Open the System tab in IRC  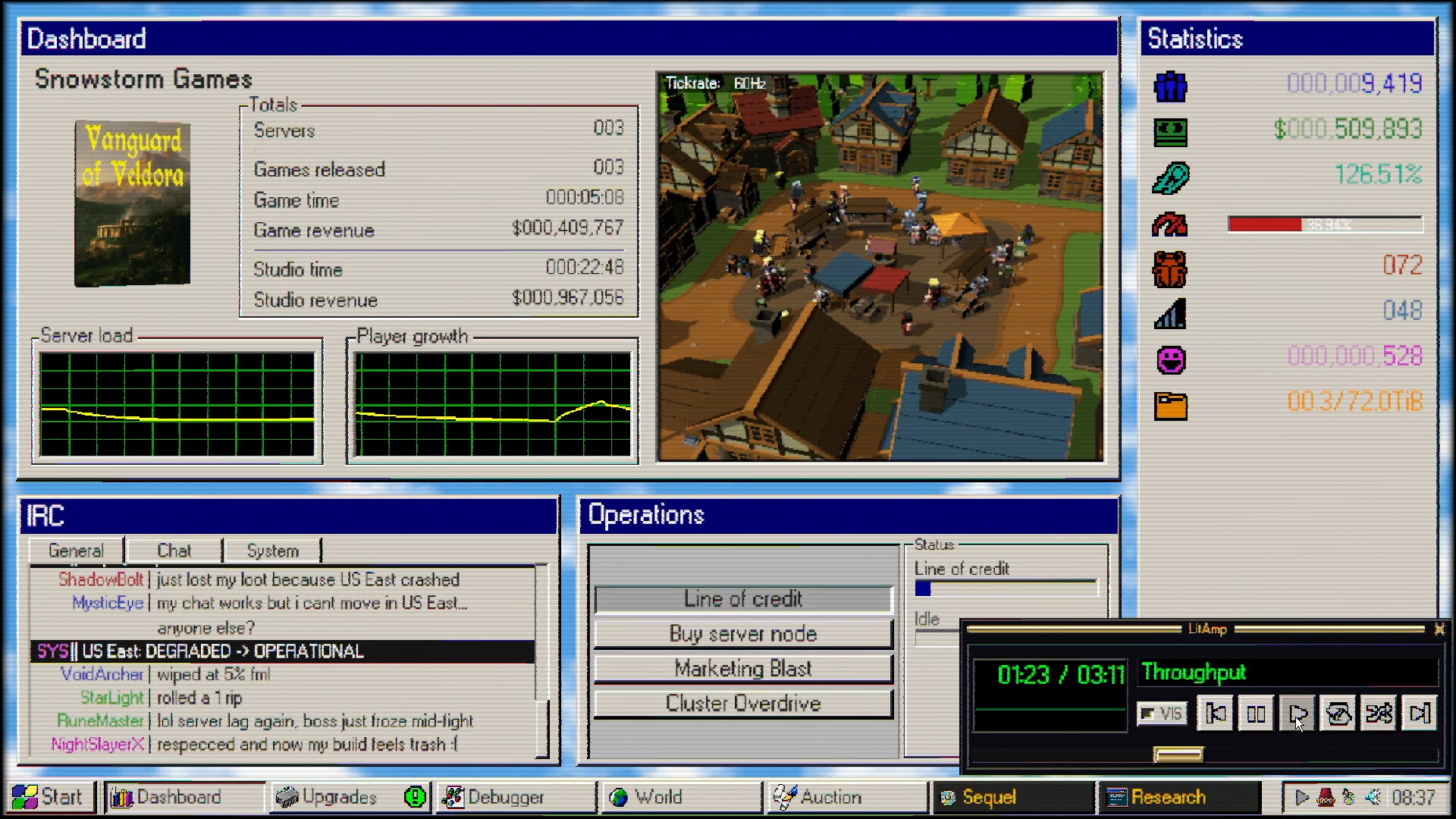click(272, 551)
